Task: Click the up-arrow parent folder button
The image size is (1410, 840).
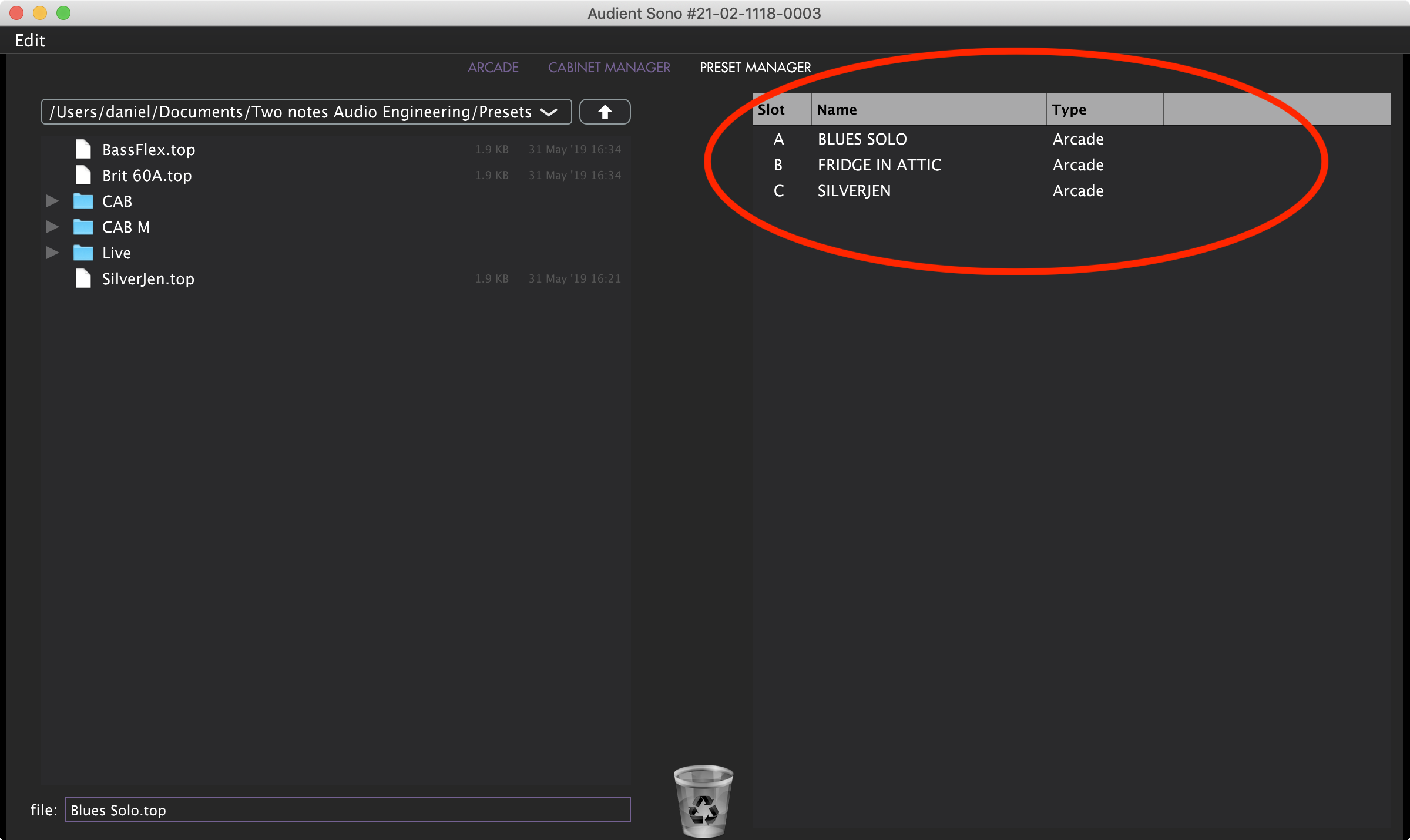Action: [605, 112]
